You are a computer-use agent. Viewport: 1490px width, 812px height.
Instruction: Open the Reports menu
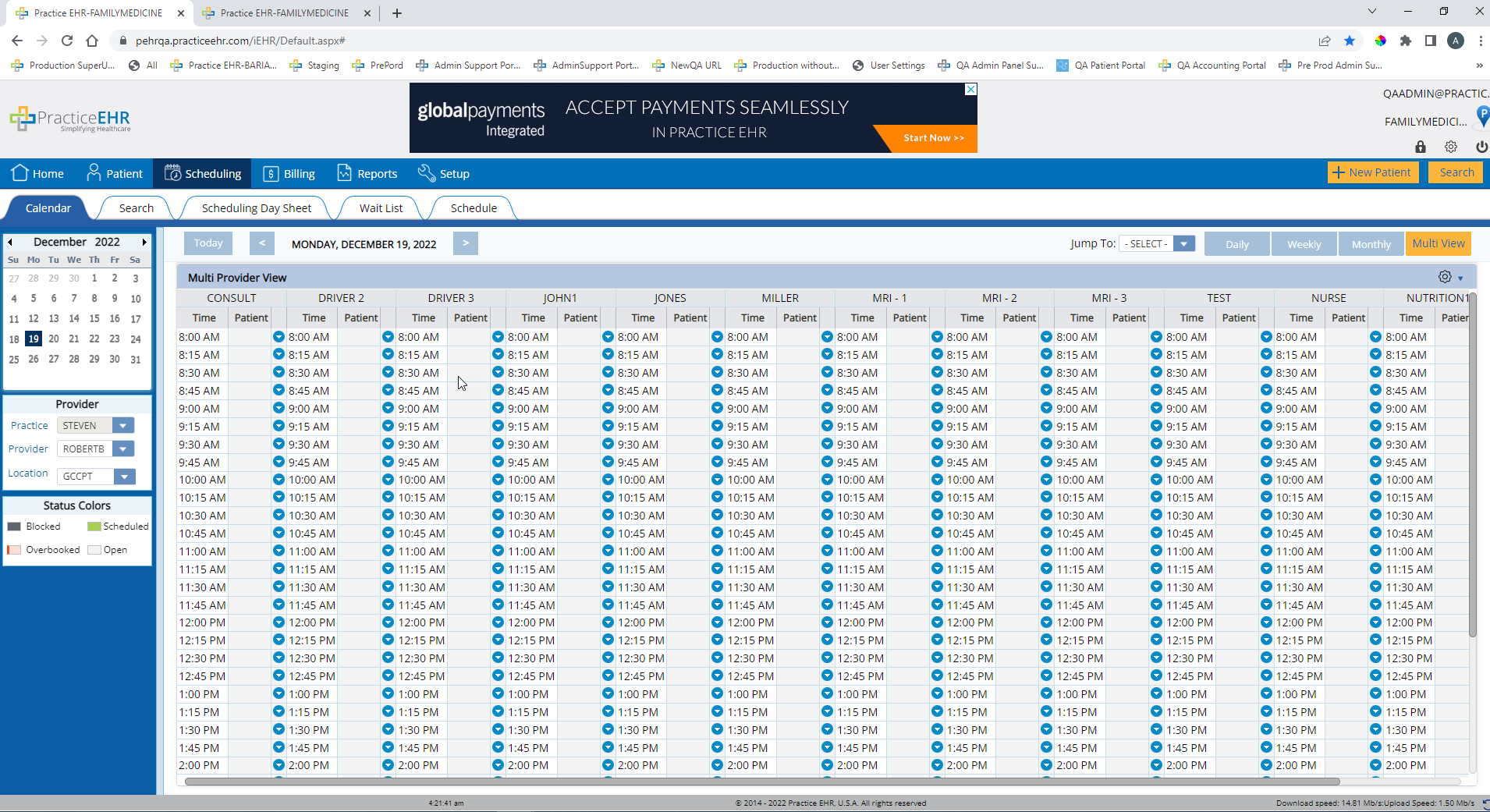tap(367, 173)
